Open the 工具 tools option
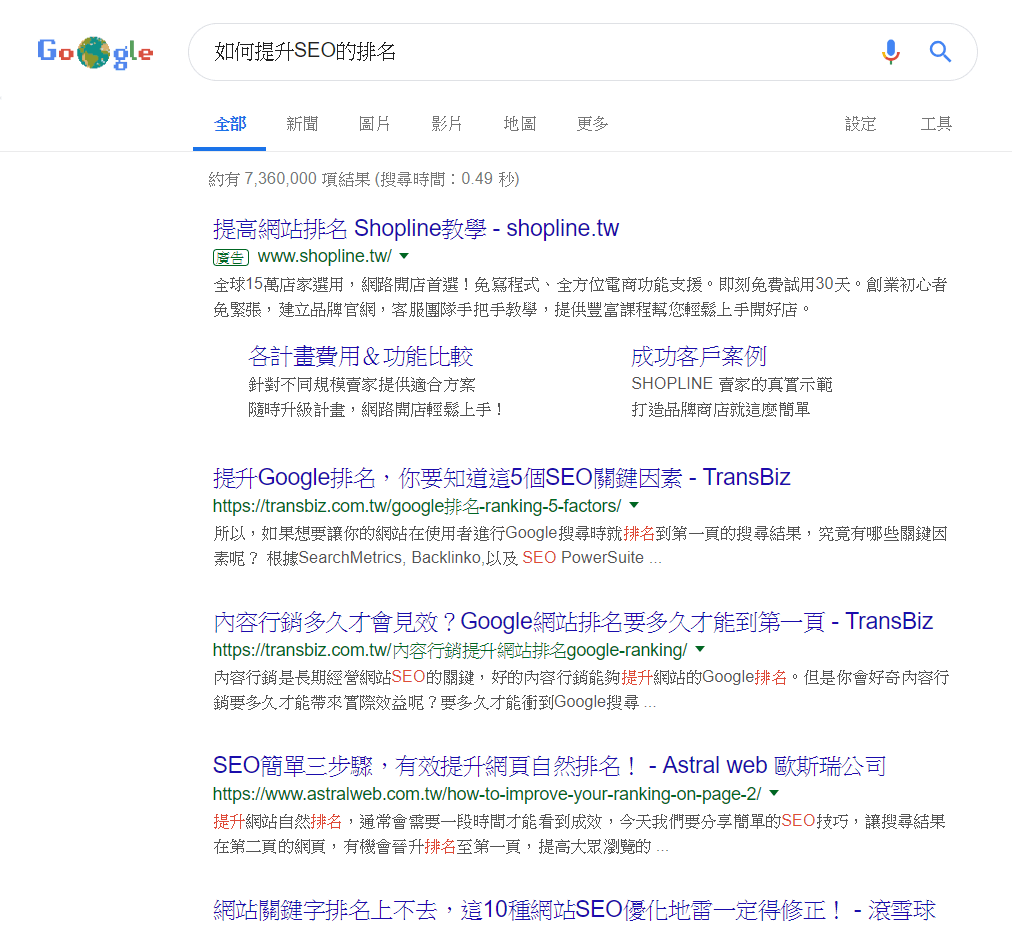This screenshot has width=1012, height=933. (x=936, y=124)
